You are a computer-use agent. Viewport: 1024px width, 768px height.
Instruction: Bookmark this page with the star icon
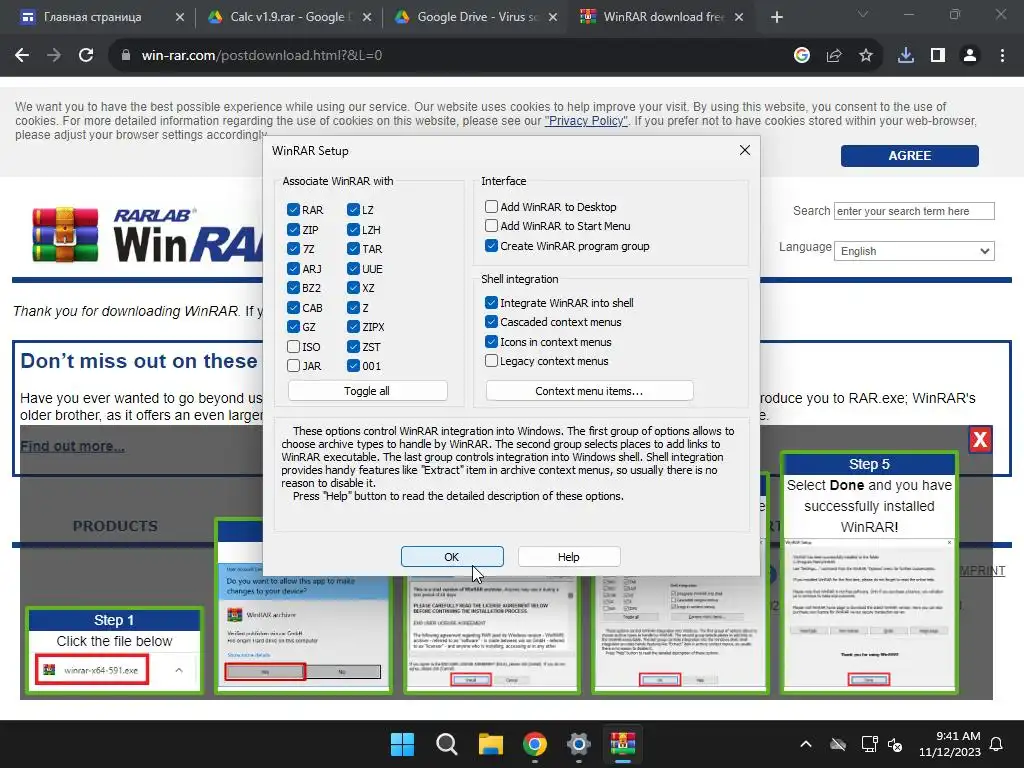point(866,56)
